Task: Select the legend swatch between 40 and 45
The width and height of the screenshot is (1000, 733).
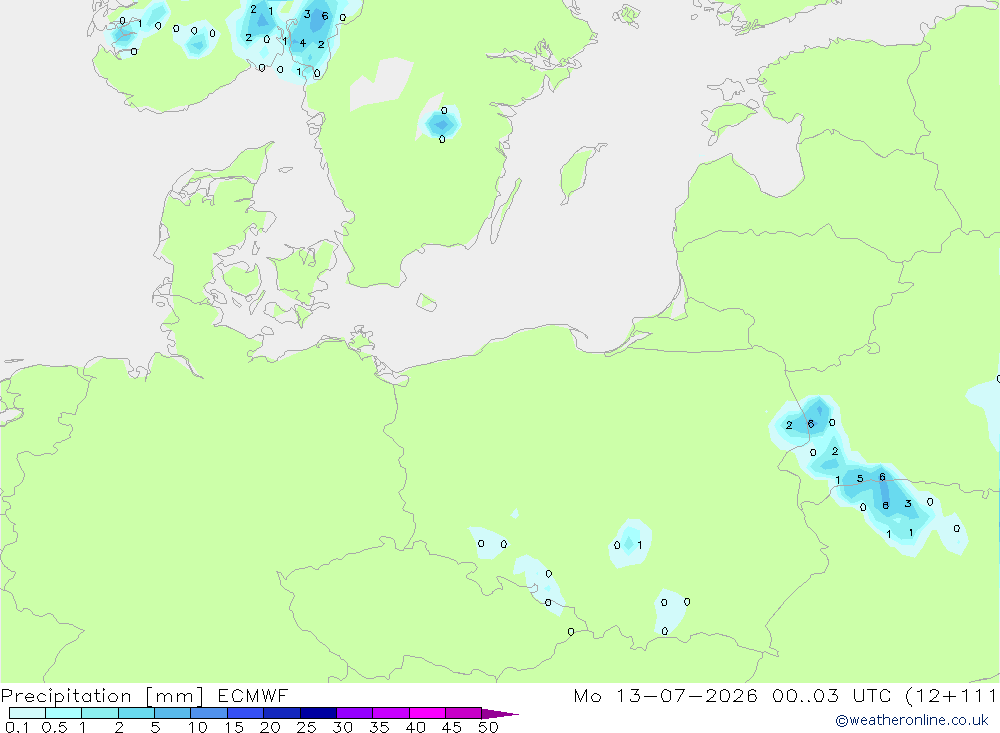Action: click(427, 713)
